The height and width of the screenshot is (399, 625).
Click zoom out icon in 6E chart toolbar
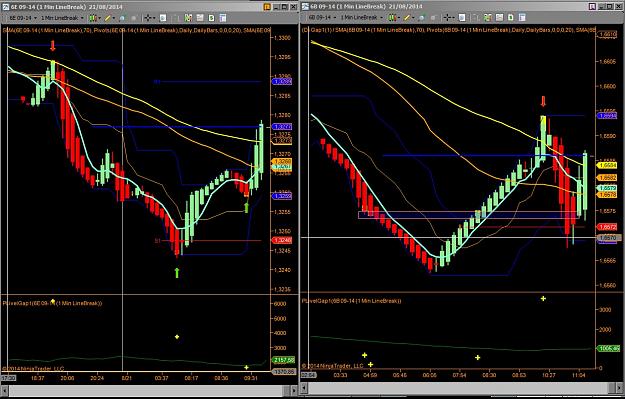[134, 18]
